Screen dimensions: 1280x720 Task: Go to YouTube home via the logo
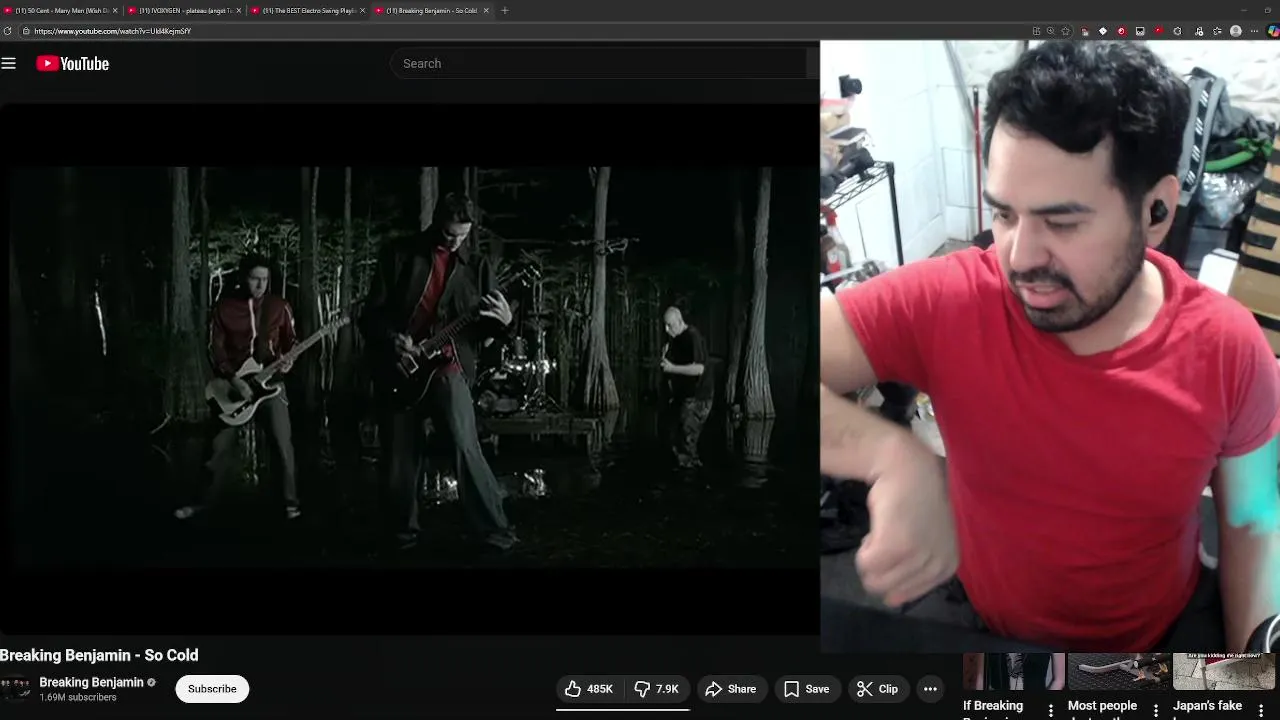[x=73, y=63]
